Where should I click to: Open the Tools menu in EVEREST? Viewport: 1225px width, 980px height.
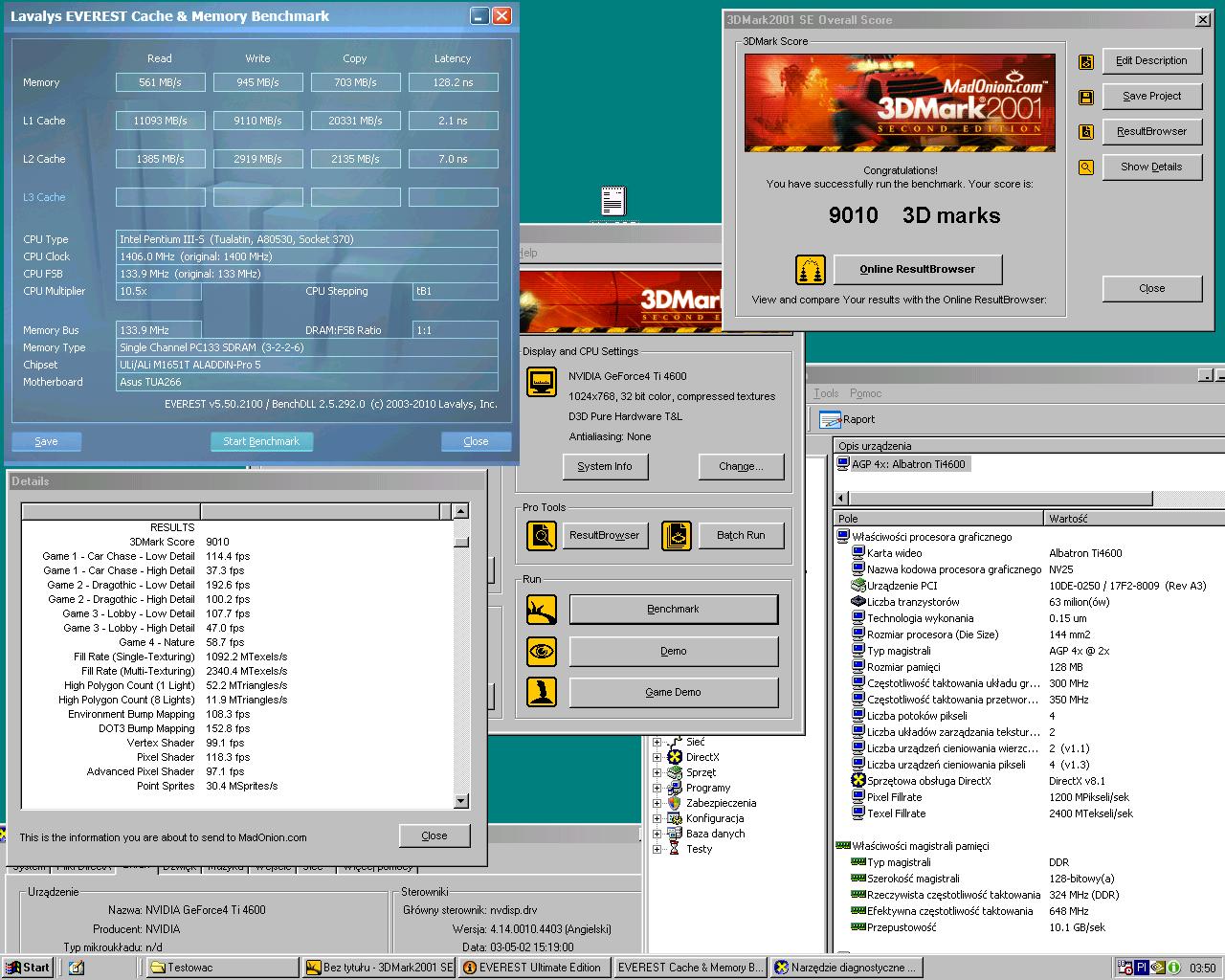(x=826, y=393)
